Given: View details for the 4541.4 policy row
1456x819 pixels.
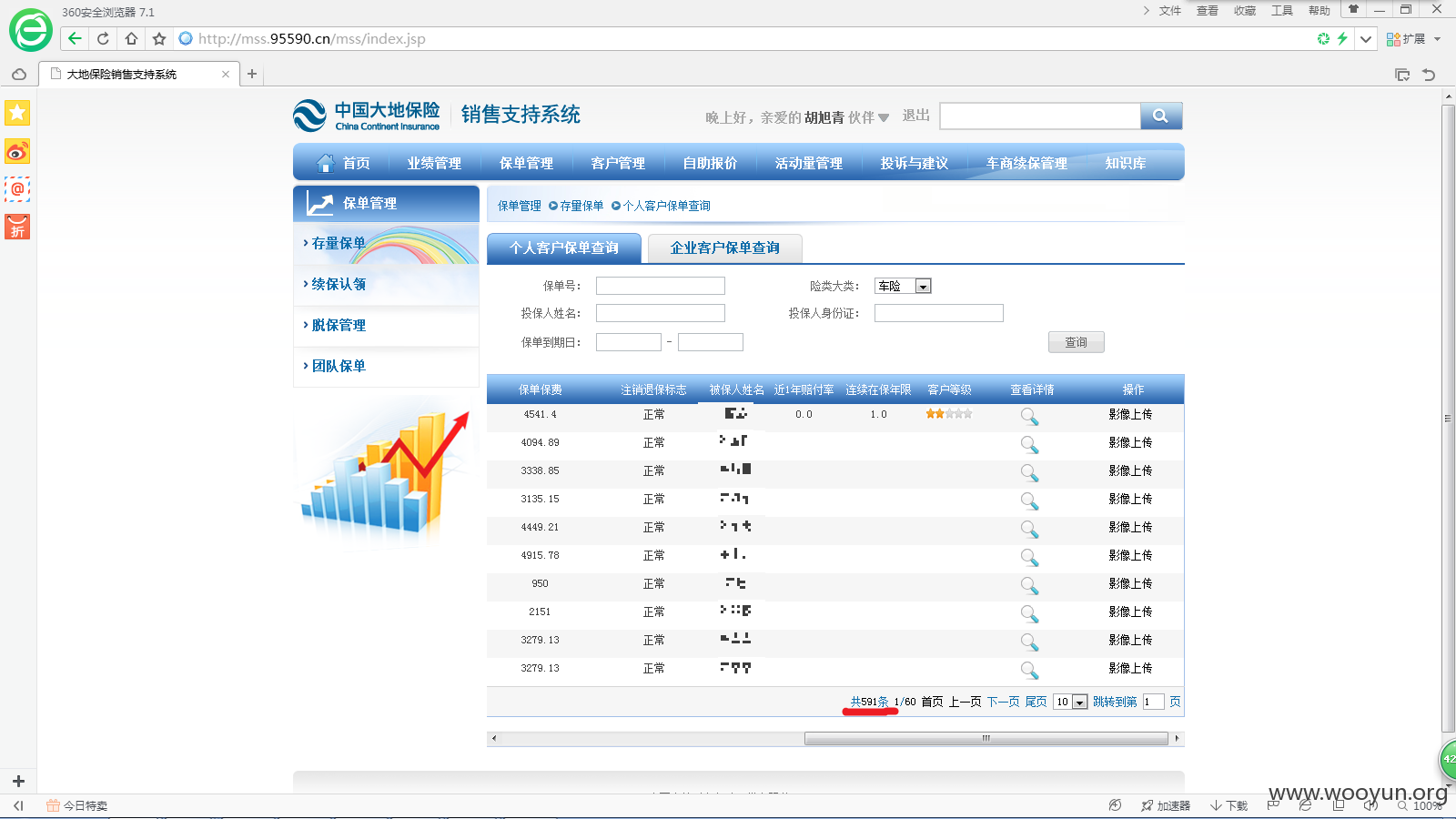Looking at the screenshot, I should click(1029, 416).
